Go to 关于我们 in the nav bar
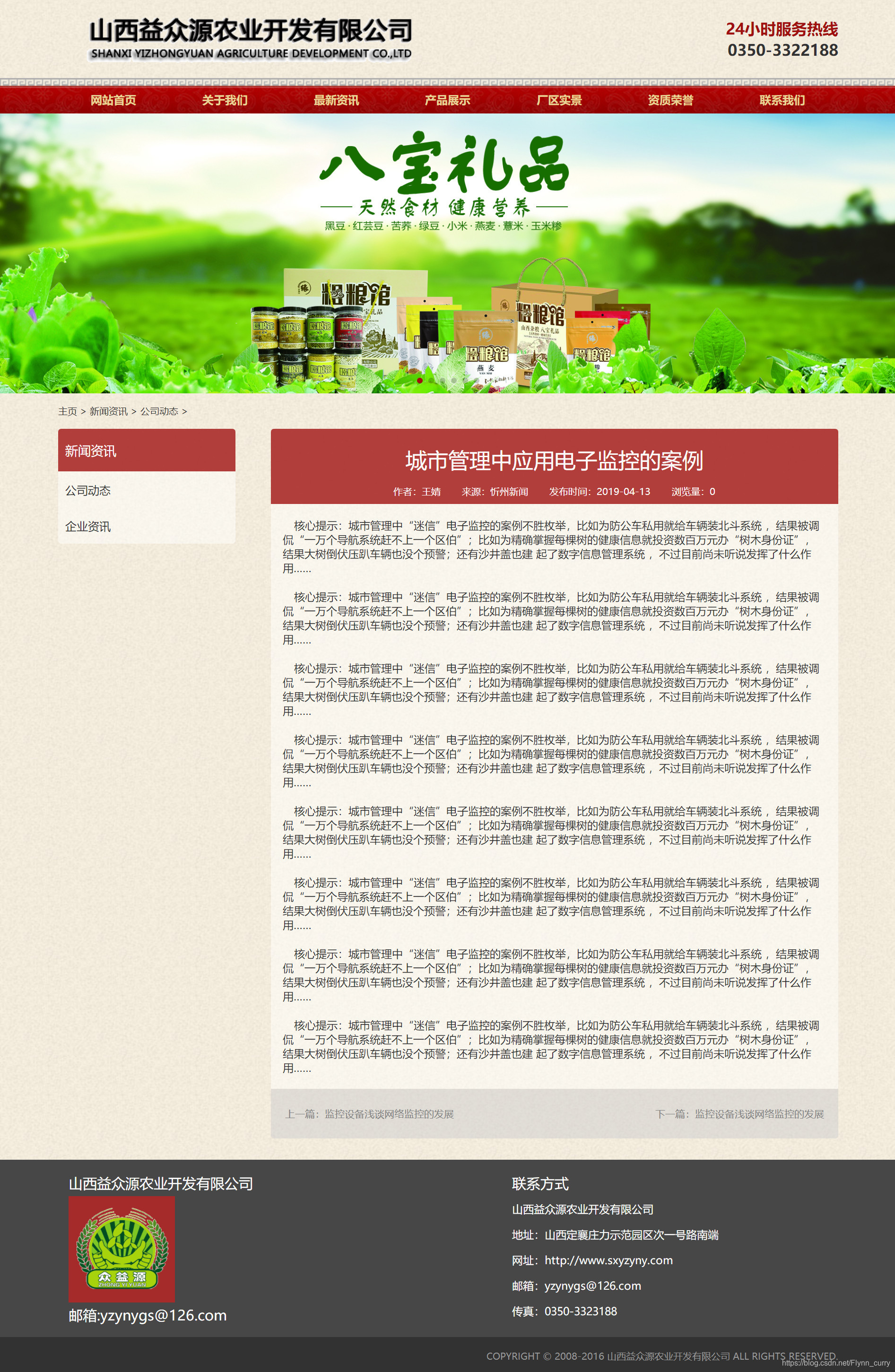 [x=225, y=100]
